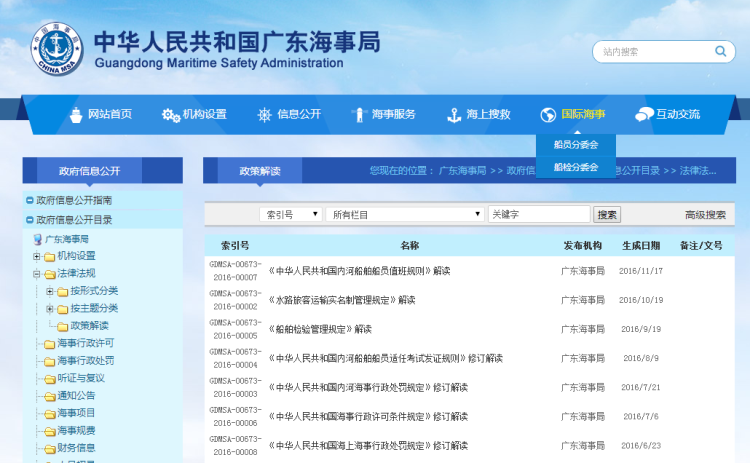Expand the 机构设置 tree node
Screen dimensions: 750x463
pyautogui.click(x=37, y=256)
